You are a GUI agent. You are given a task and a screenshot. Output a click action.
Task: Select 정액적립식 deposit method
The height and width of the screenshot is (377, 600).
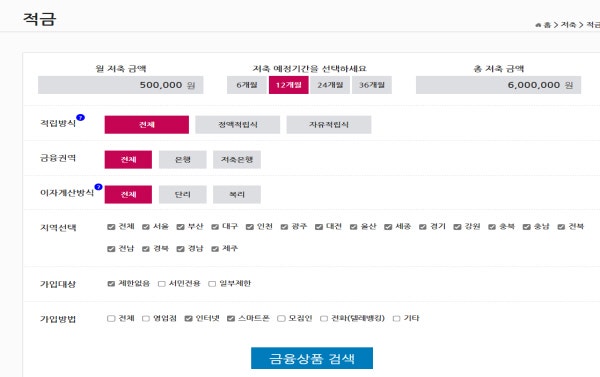(x=238, y=125)
